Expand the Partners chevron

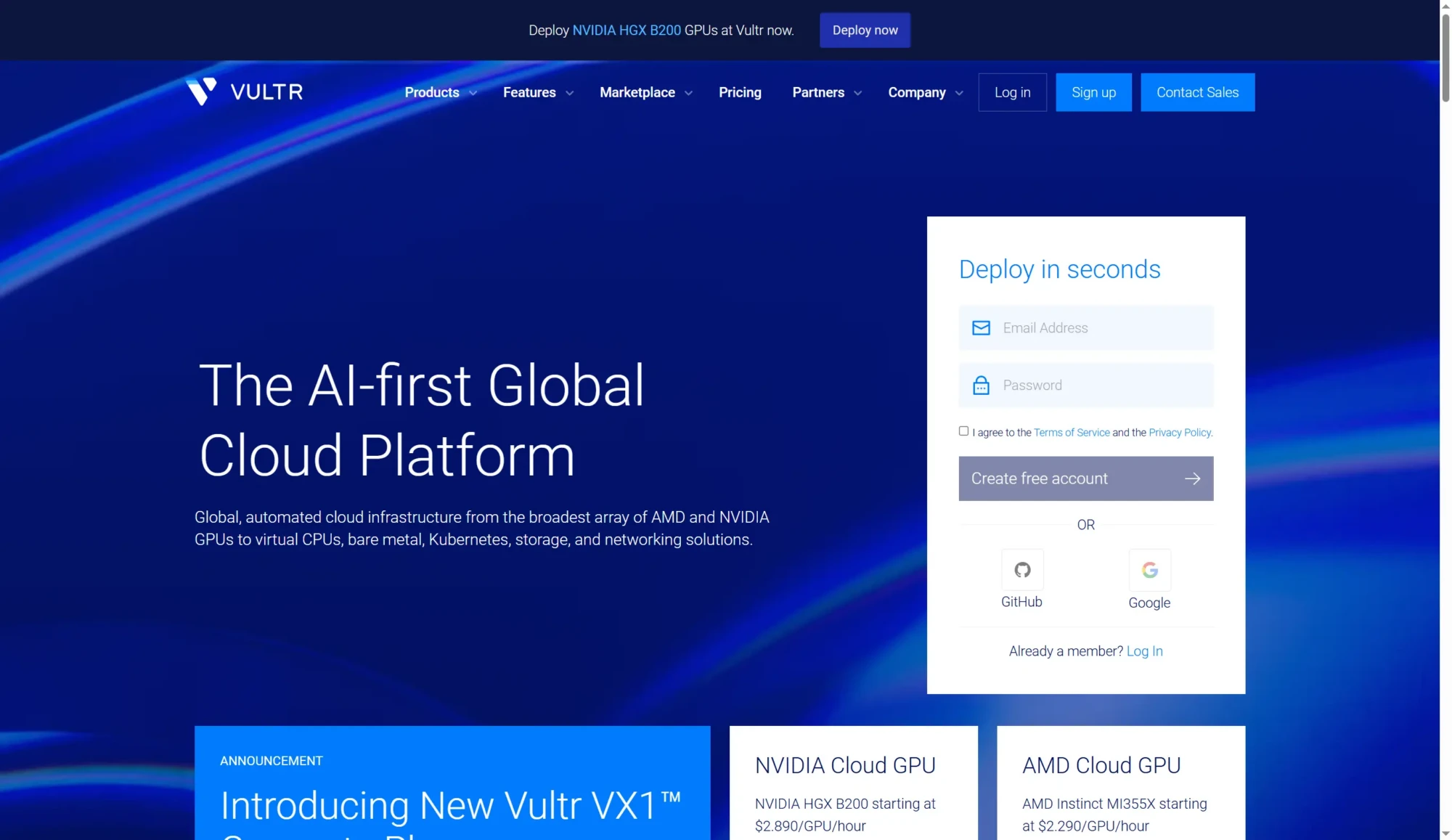857,93
